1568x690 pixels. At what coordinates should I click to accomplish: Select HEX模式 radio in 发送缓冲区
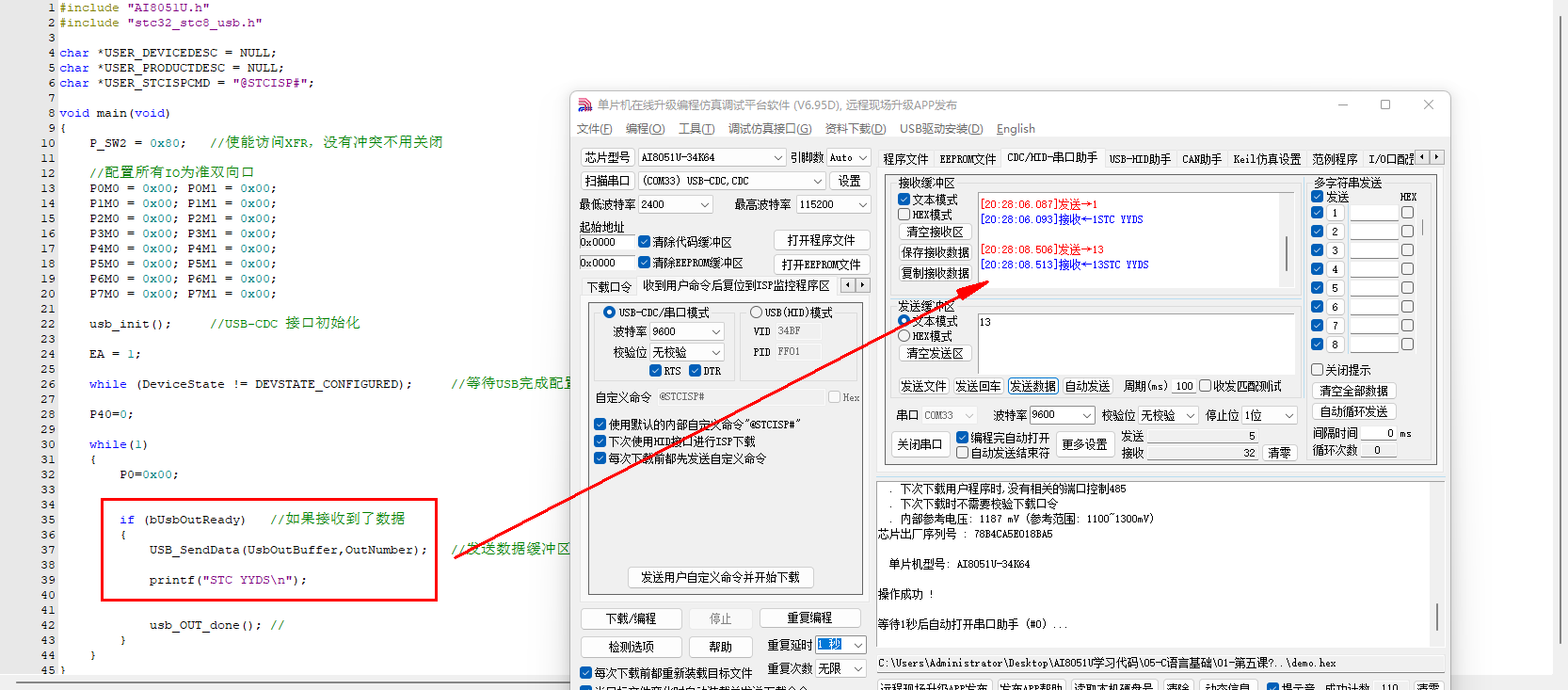pyautogui.click(x=904, y=336)
